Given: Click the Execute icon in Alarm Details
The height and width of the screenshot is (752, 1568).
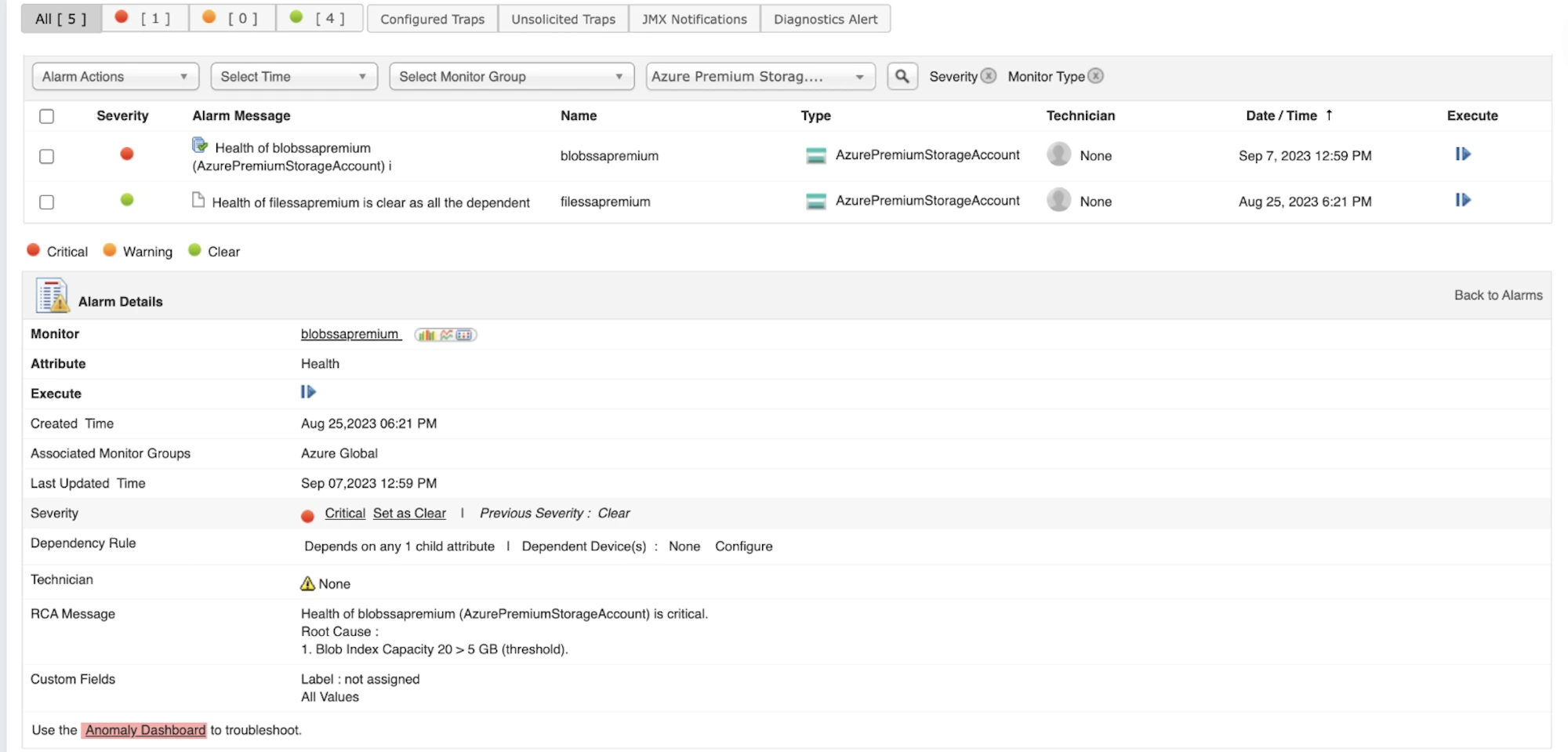Looking at the screenshot, I should coord(308,392).
